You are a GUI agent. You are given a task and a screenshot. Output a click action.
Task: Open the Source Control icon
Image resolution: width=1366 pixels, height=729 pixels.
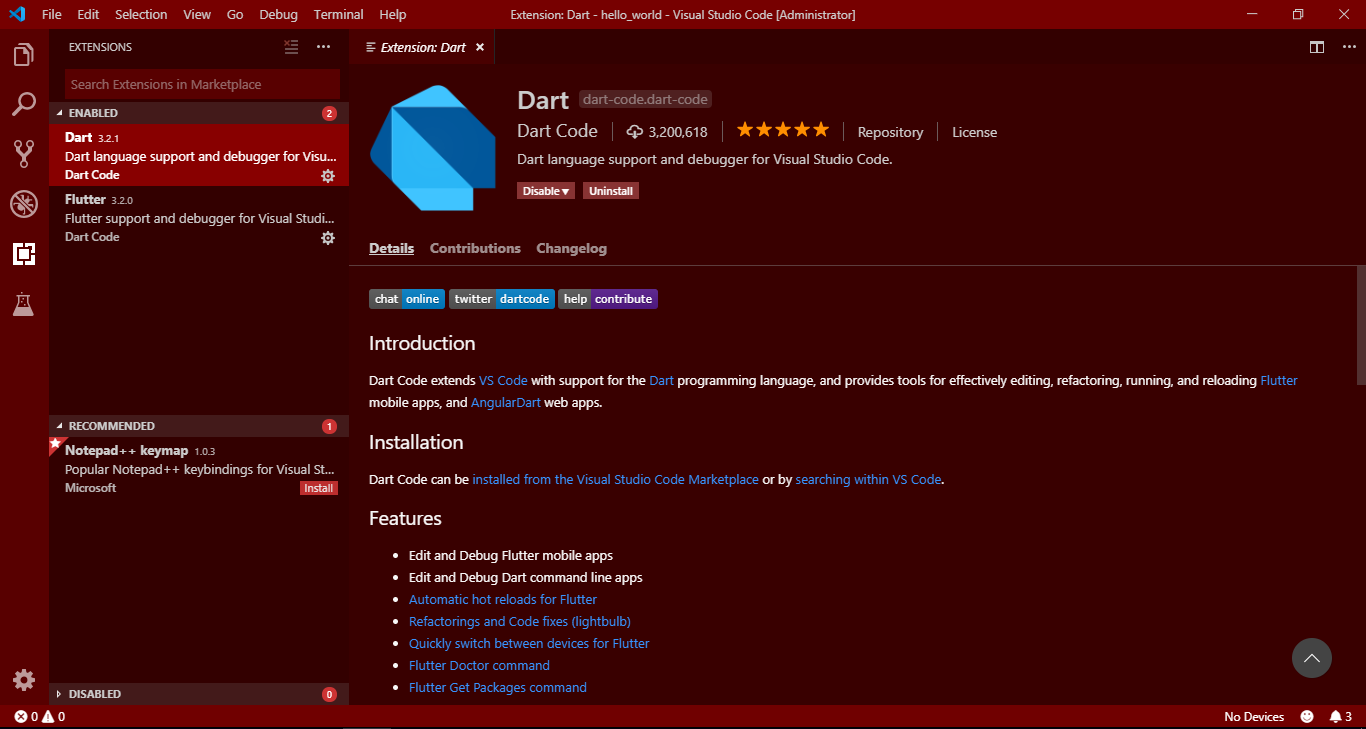[24, 155]
